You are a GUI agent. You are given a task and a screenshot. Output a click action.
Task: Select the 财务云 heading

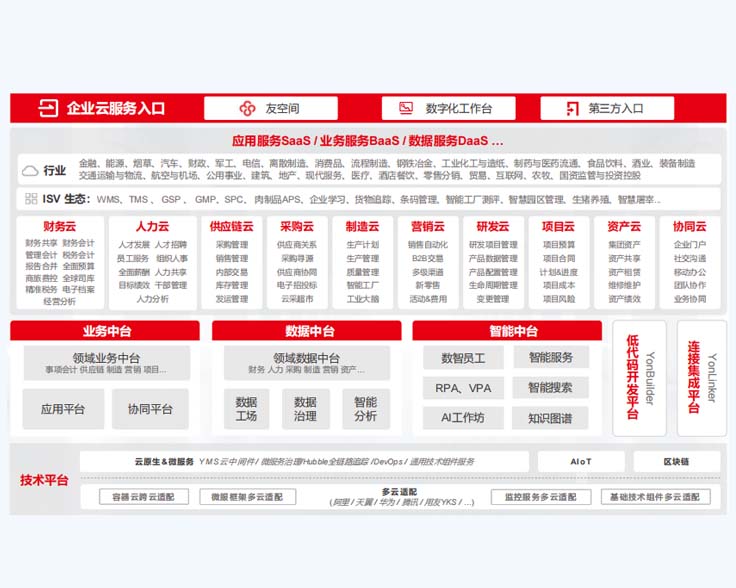click(60, 226)
